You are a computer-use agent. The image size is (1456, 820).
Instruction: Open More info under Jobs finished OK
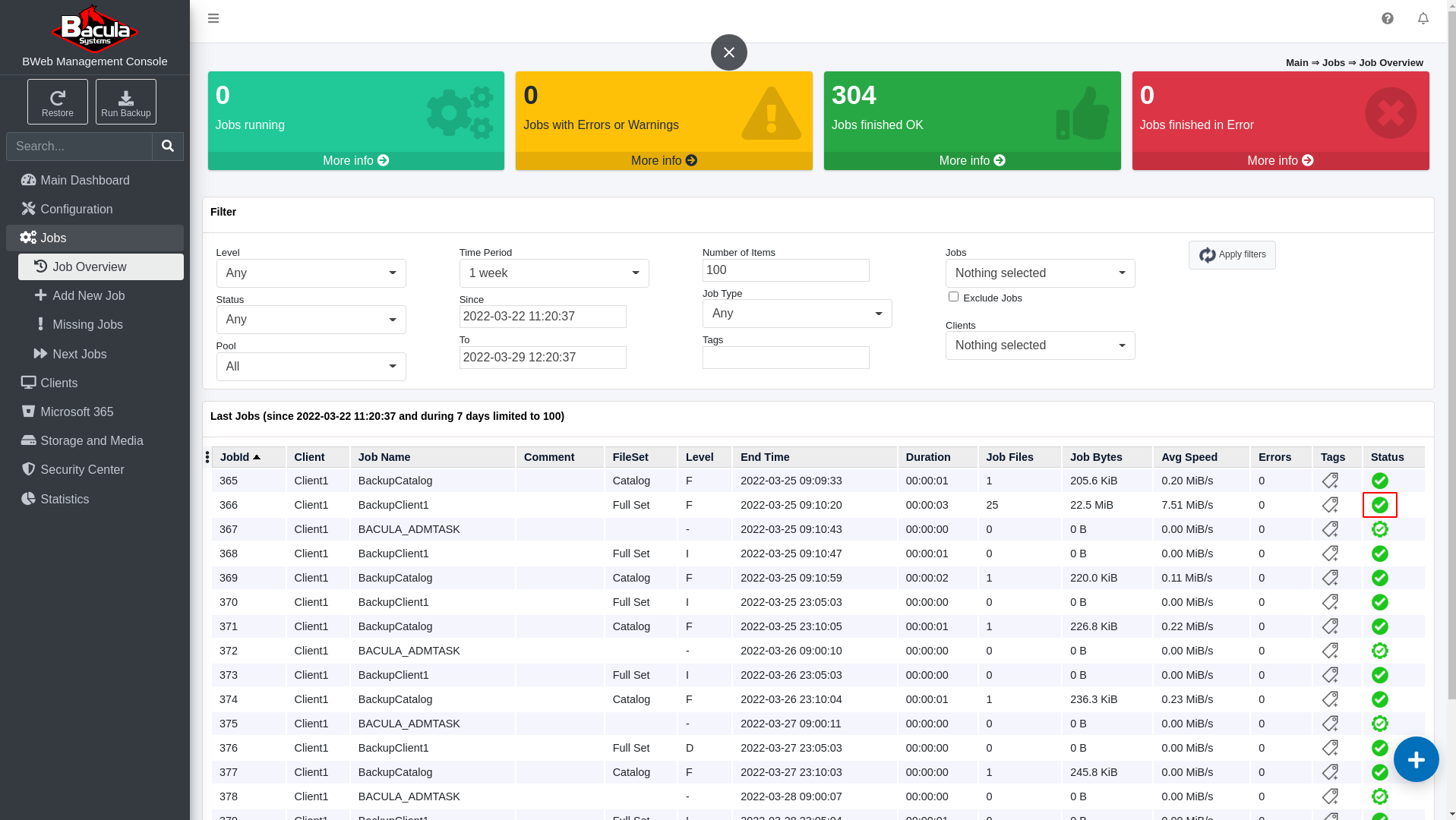[972, 161]
